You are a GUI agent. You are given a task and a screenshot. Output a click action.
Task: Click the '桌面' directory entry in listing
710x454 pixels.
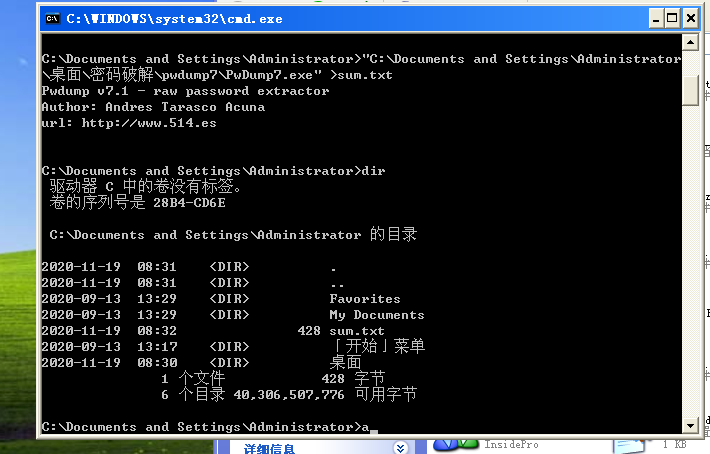(345, 363)
